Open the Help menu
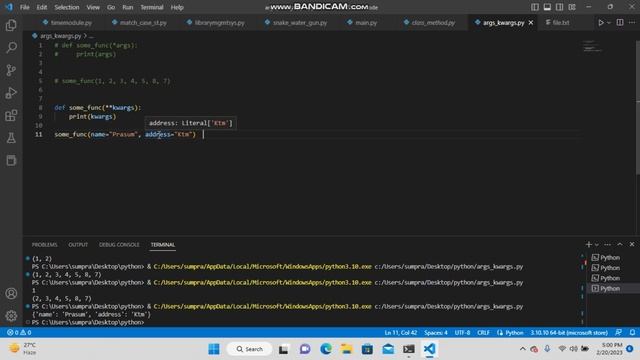 [x=177, y=7]
